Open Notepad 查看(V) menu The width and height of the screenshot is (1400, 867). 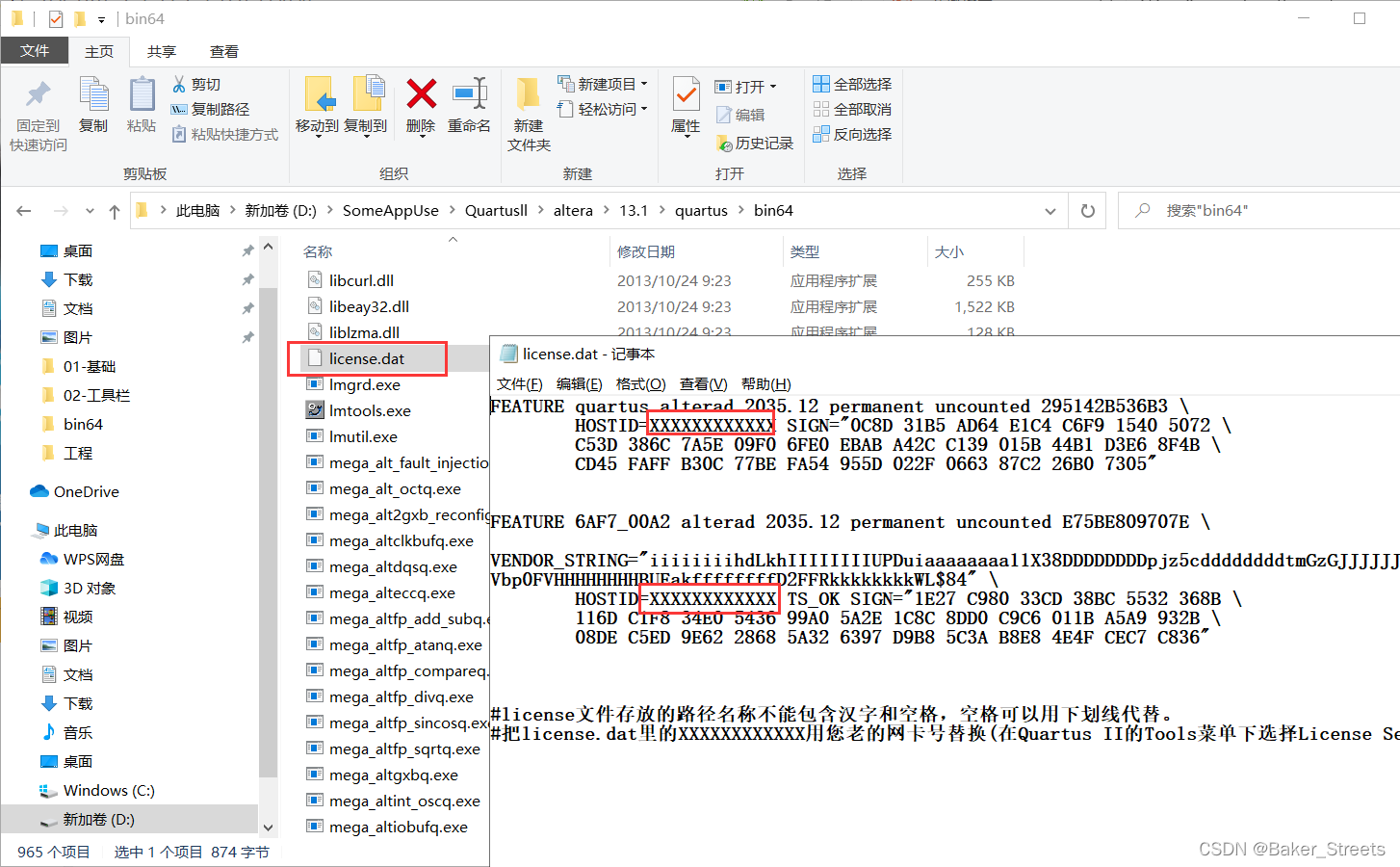click(704, 384)
